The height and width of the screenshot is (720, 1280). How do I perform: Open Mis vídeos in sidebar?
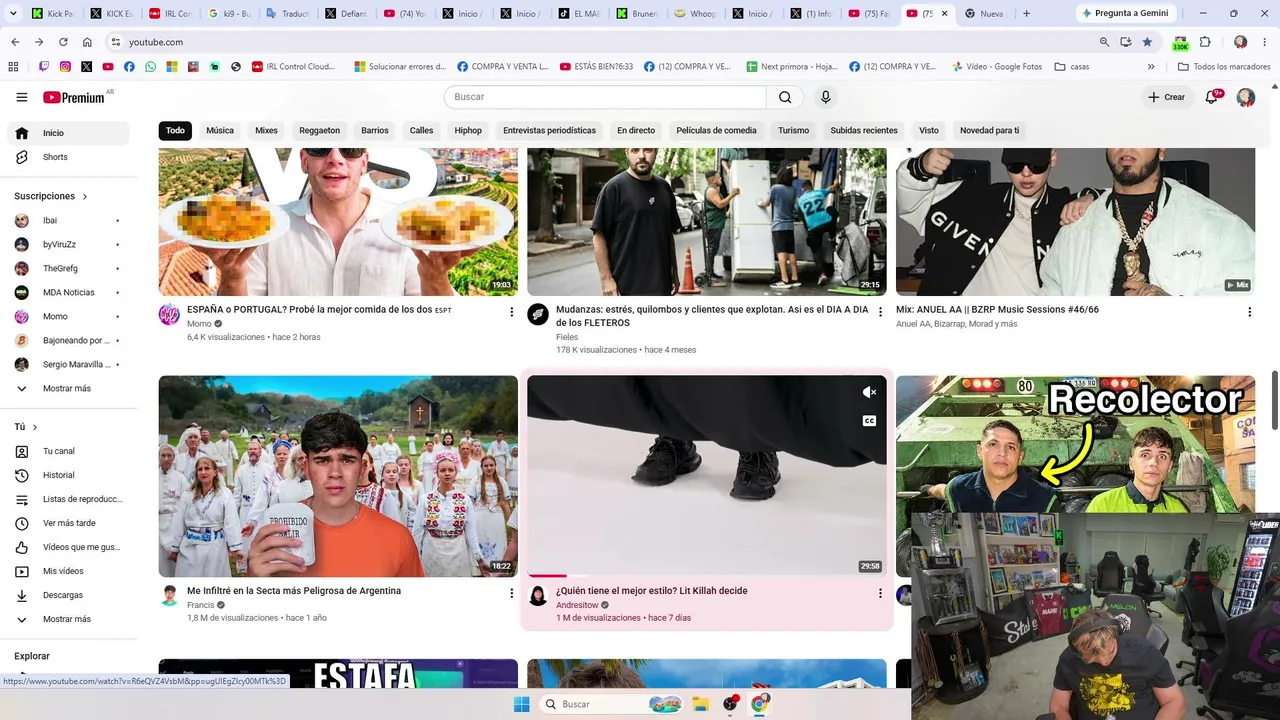tap(68, 571)
